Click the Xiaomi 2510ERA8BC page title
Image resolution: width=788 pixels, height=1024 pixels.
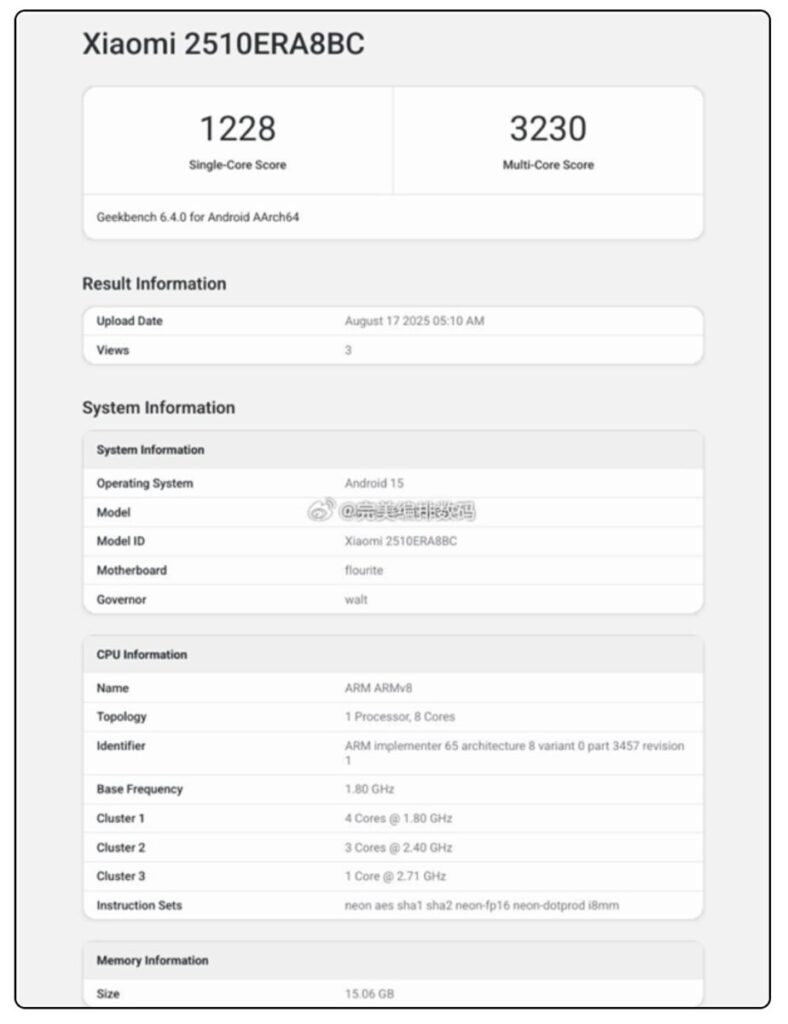coord(223,44)
